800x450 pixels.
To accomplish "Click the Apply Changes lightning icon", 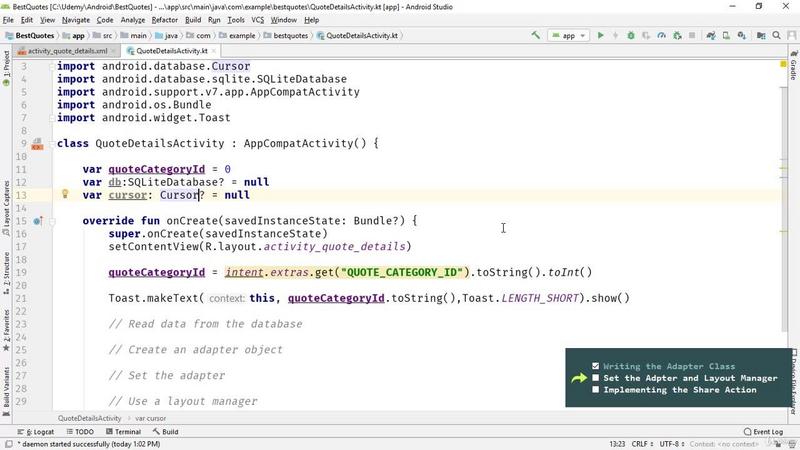I will (x=616, y=35).
